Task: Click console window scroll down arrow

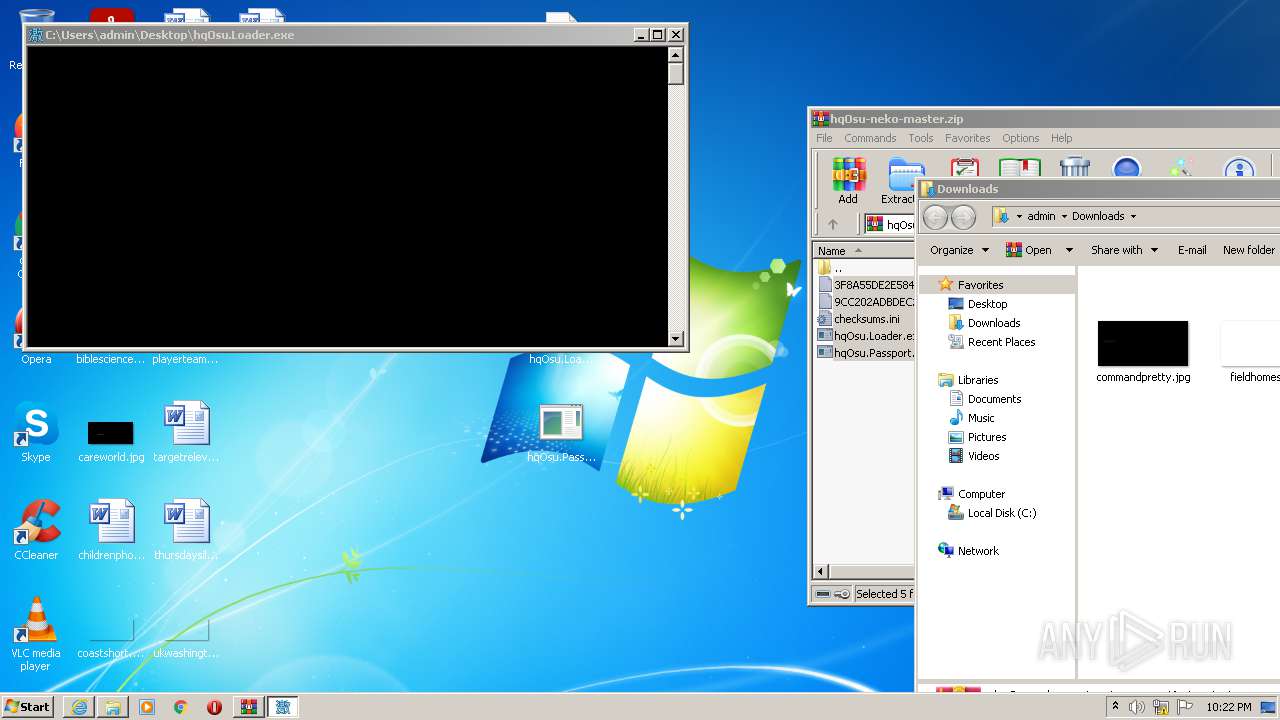Action: [x=676, y=339]
